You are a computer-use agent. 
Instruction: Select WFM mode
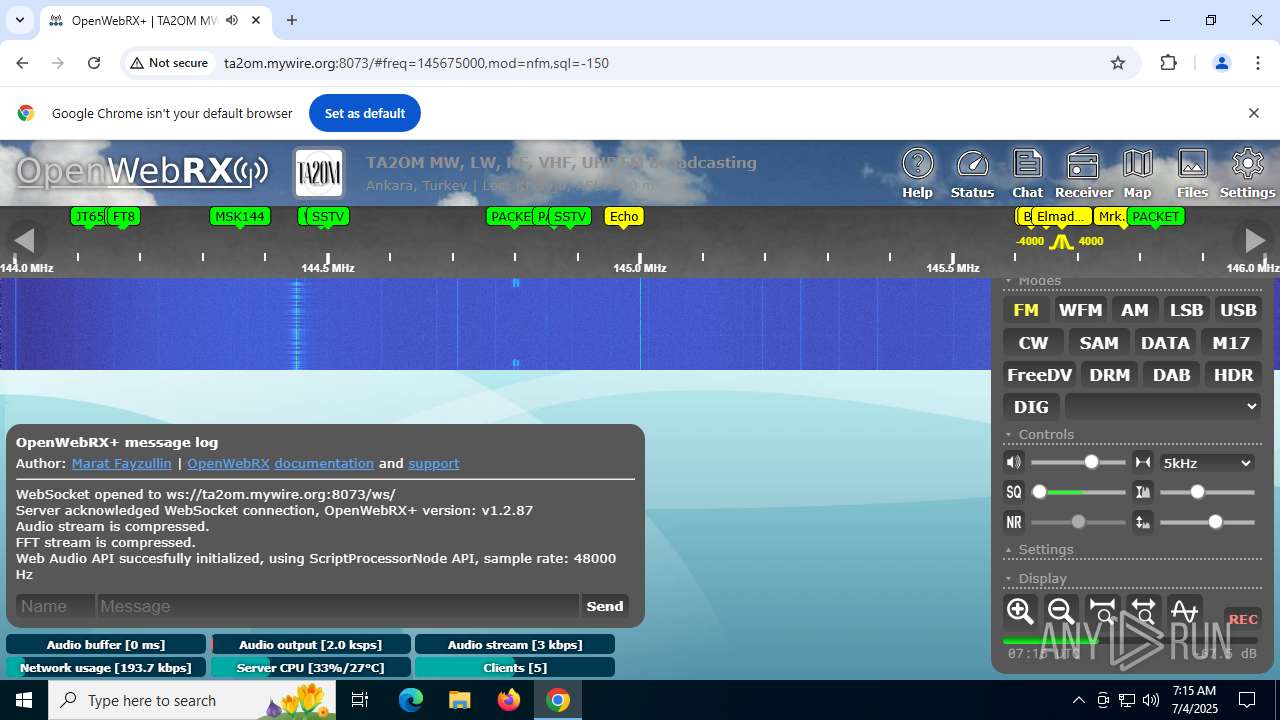click(x=1080, y=310)
